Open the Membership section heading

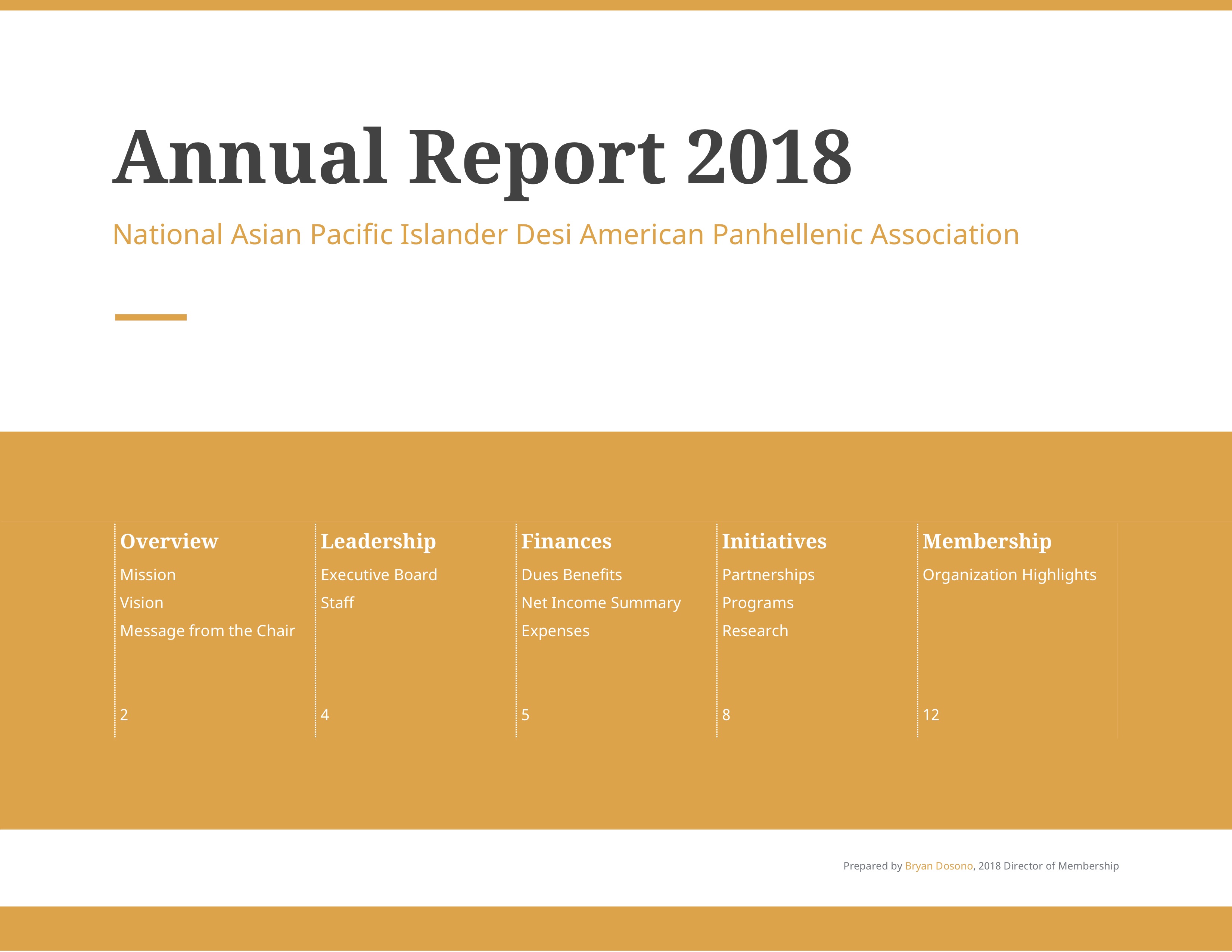tap(987, 541)
